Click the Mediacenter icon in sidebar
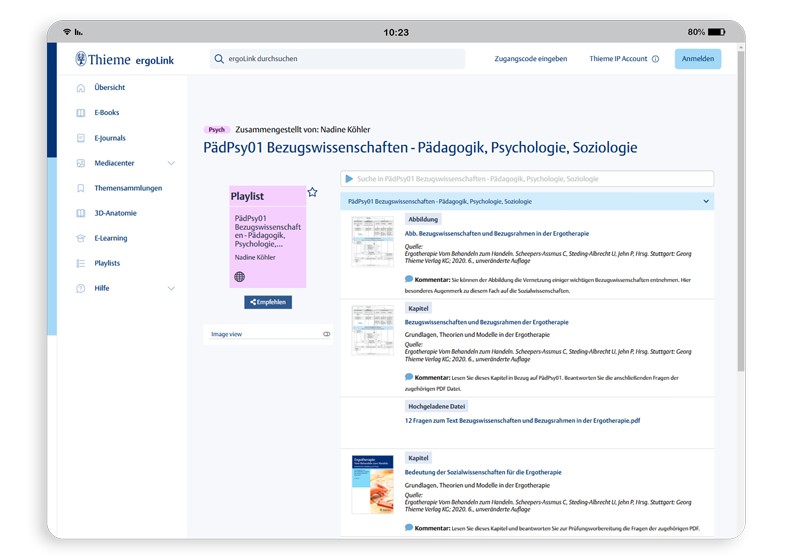800x560 pixels. [x=81, y=163]
